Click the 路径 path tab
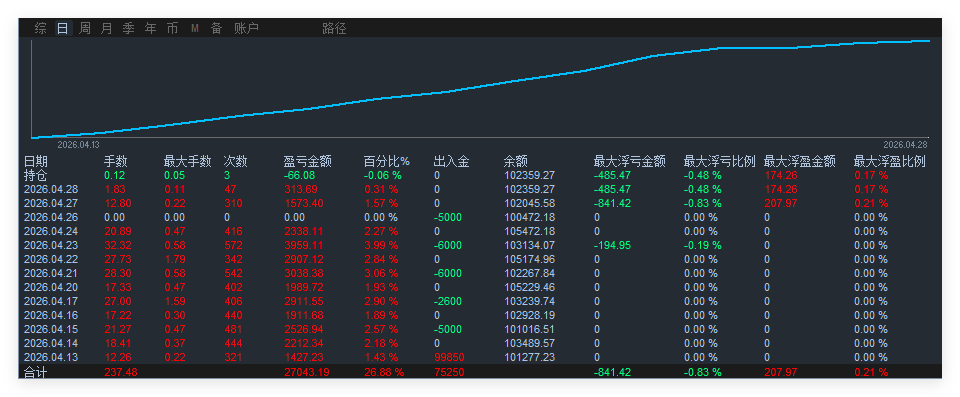The height and width of the screenshot is (397, 960). (334, 28)
